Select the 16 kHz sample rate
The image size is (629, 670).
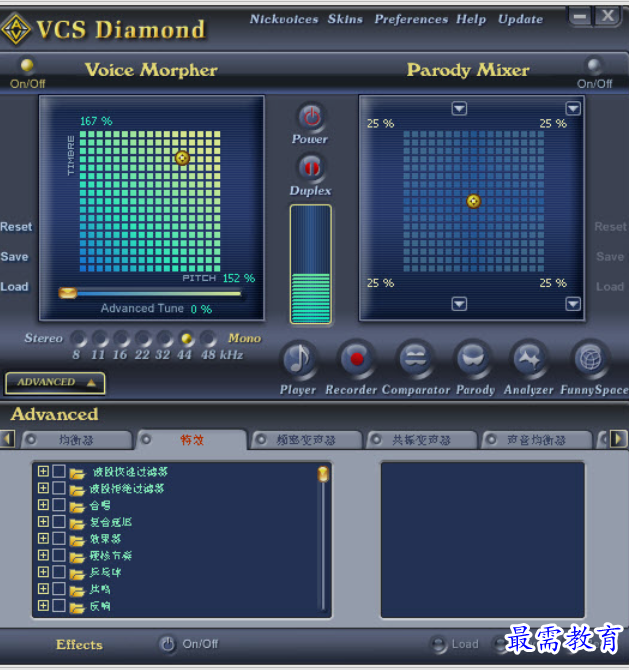(x=121, y=339)
